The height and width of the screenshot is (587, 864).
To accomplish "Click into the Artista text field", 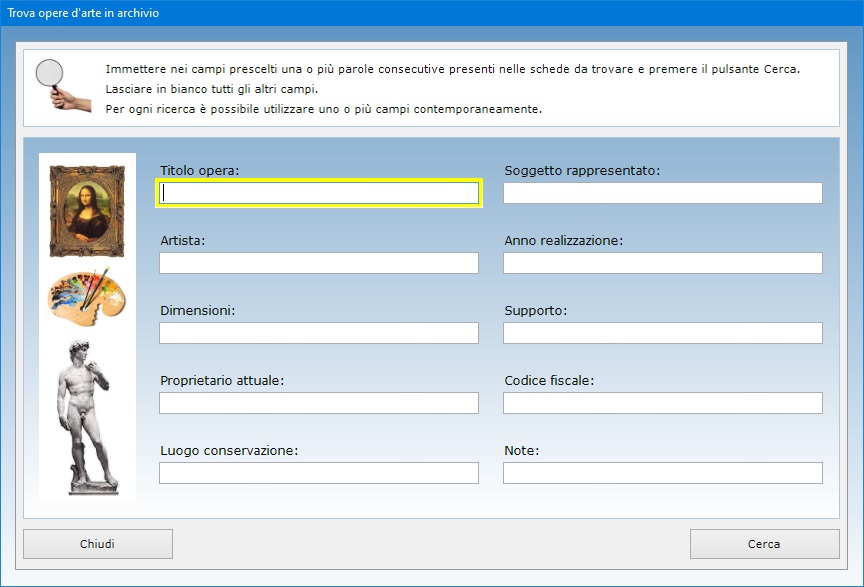I will coord(319,263).
